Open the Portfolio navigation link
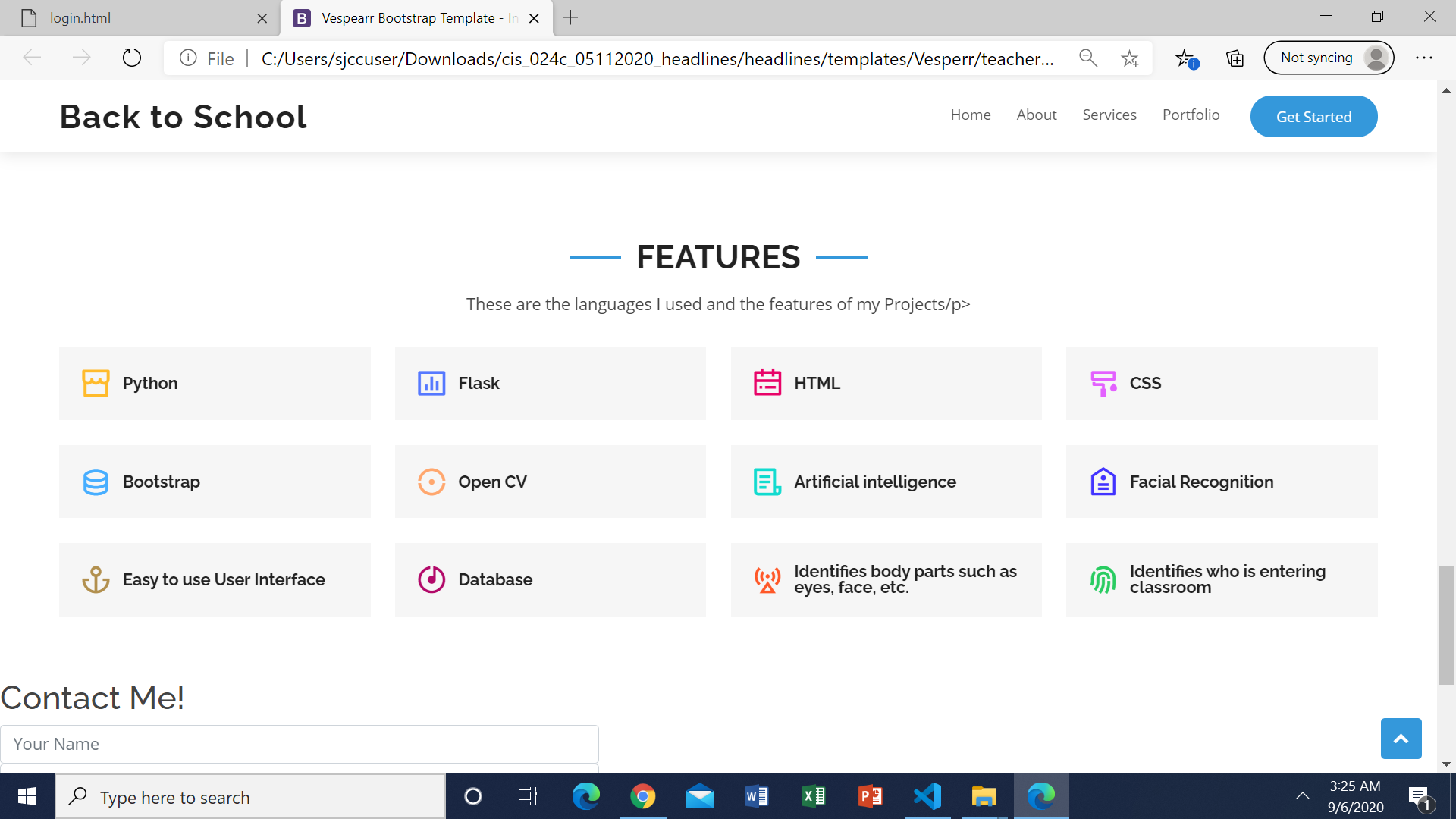This screenshot has width=1456, height=819. pyautogui.click(x=1191, y=115)
